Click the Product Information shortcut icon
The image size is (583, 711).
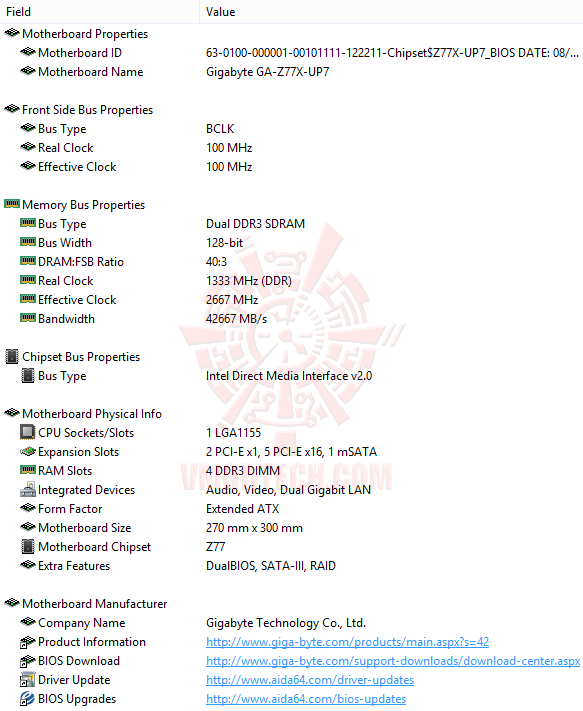(x=28, y=642)
